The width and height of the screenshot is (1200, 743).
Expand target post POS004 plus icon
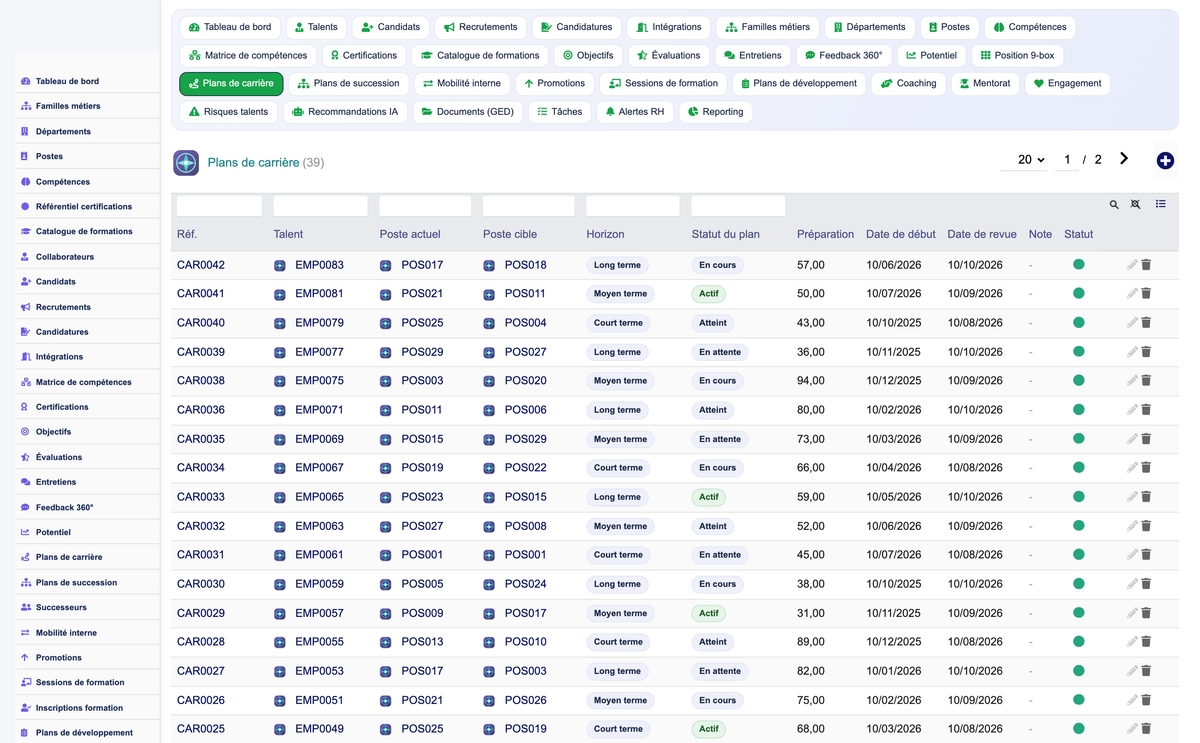tap(489, 324)
